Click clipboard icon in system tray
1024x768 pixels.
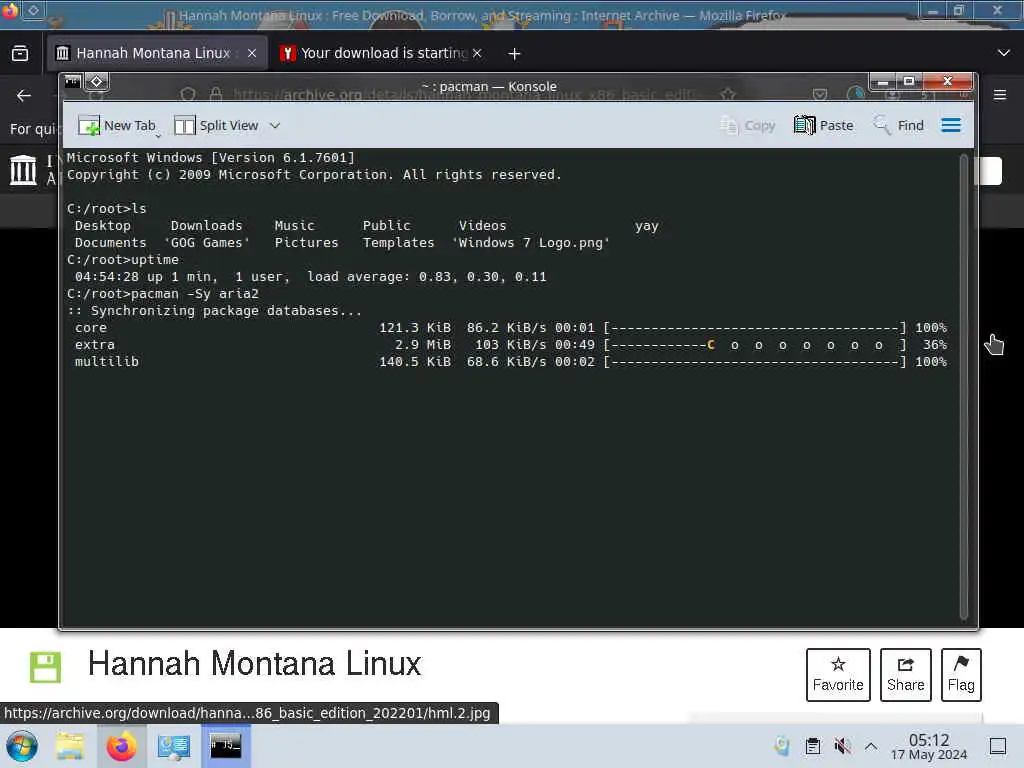click(812, 746)
